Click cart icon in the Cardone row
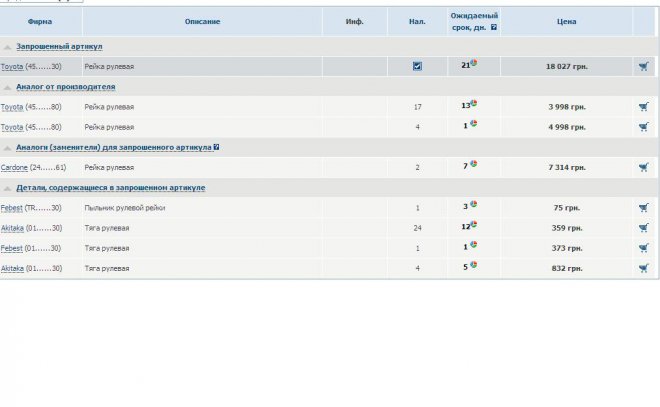Viewport: 660px width, 407px height. [x=643, y=167]
